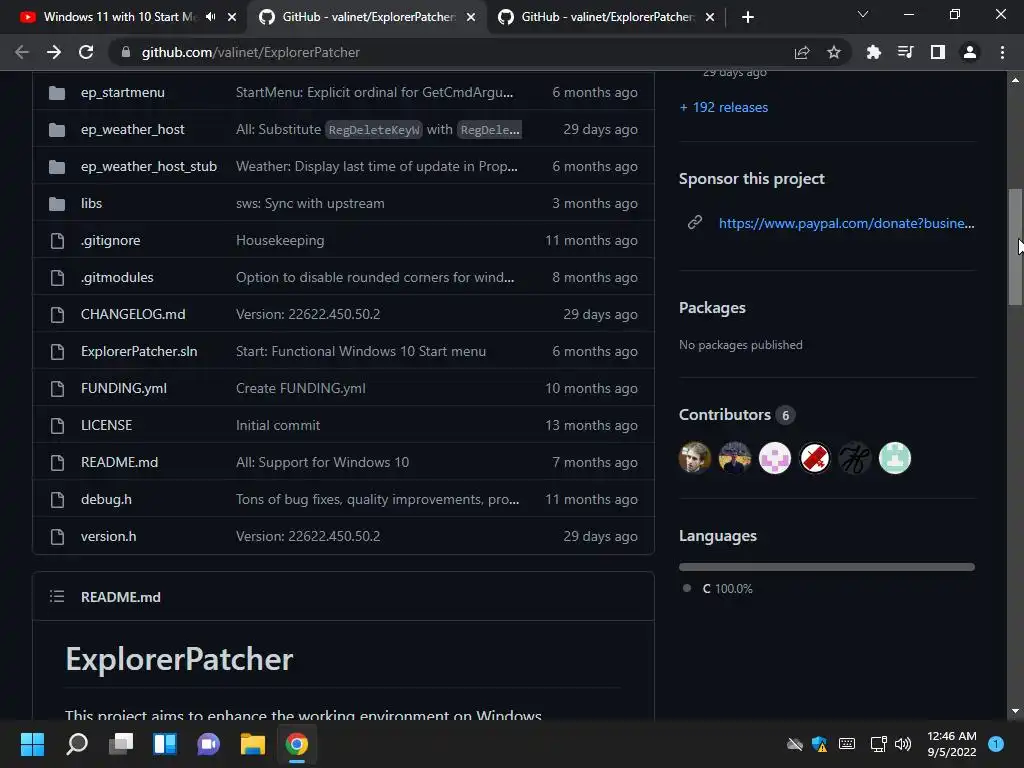Click the LICENSE file icon
This screenshot has width=1024, height=768.
coord(57,426)
